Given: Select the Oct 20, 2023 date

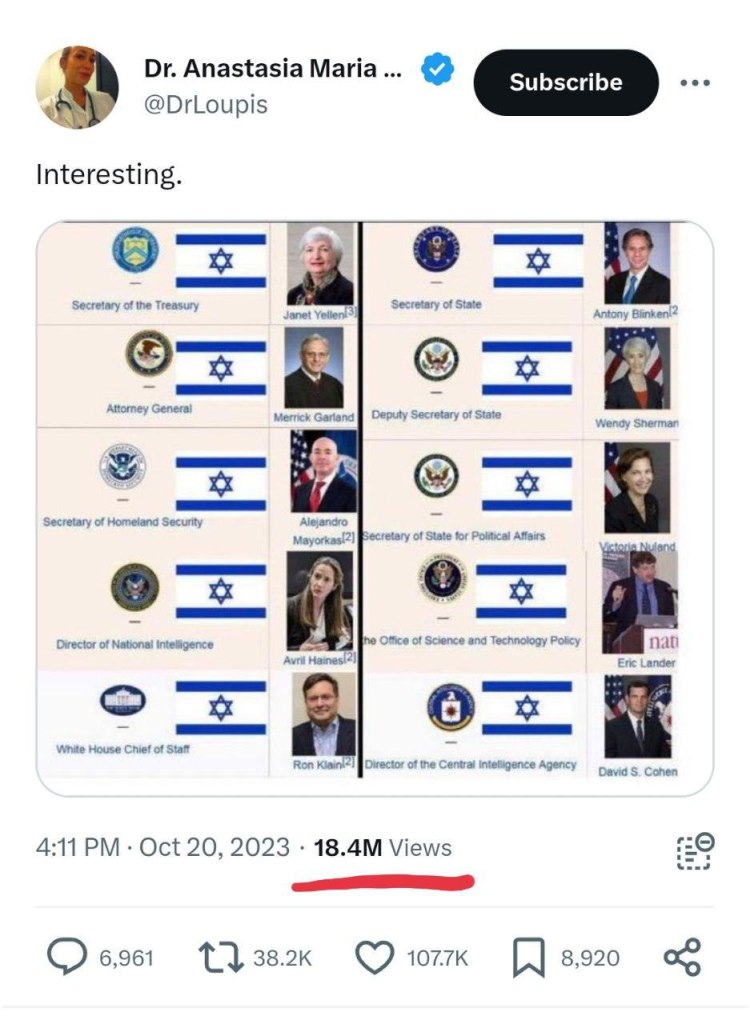Looking at the screenshot, I should [x=214, y=849].
